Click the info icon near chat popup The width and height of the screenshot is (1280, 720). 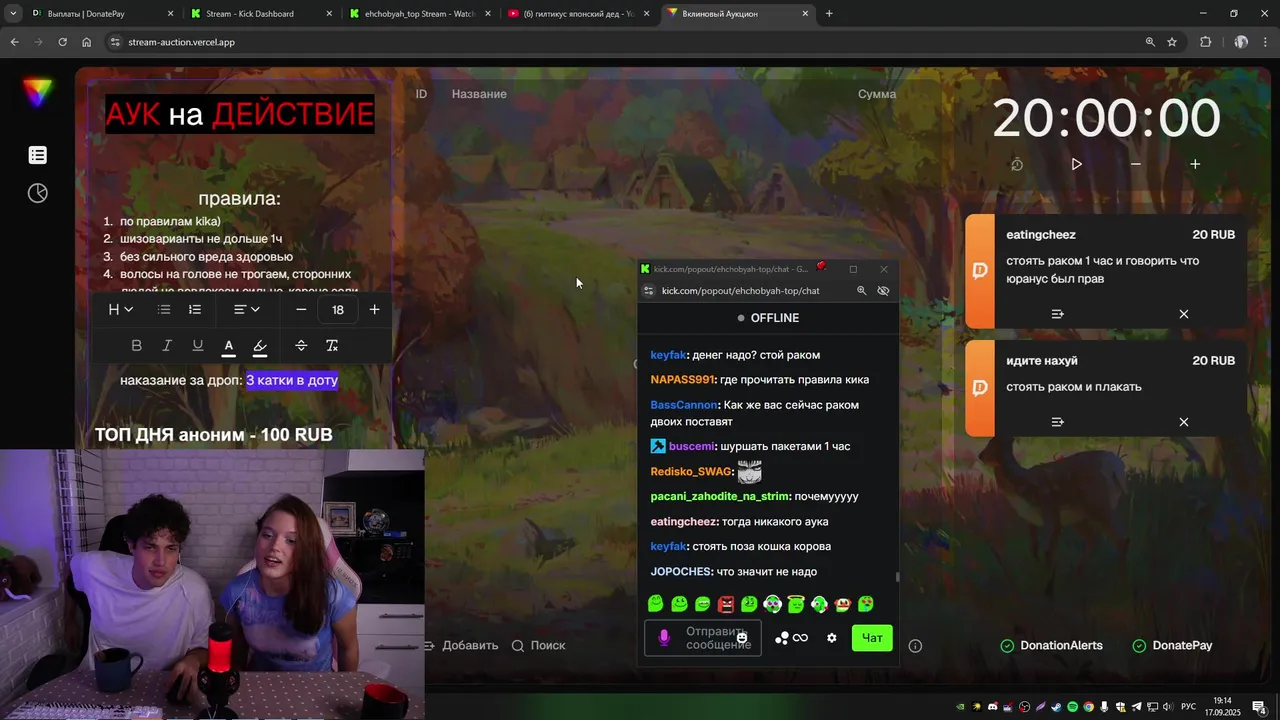point(915,646)
